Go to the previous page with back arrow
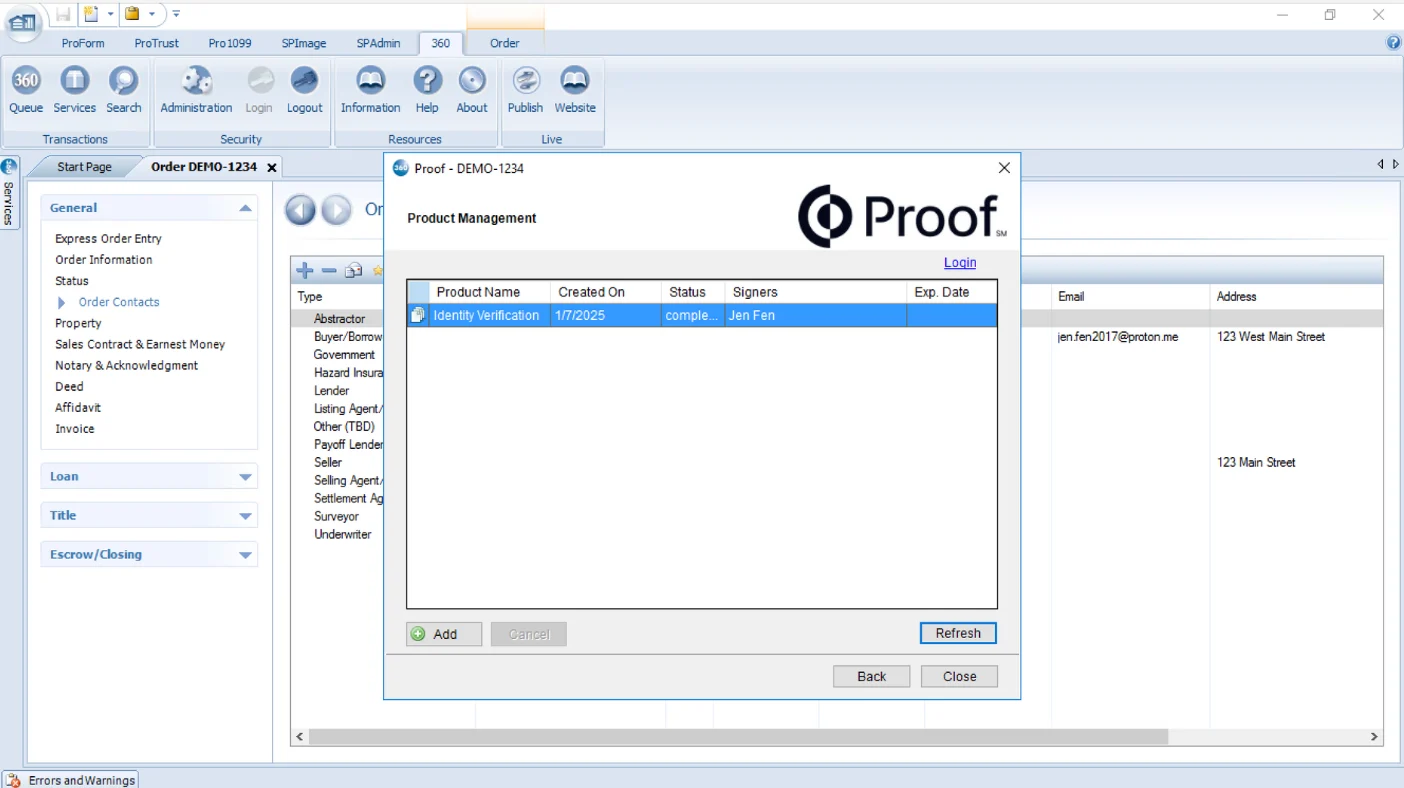The width and height of the screenshot is (1404, 788). click(x=301, y=210)
